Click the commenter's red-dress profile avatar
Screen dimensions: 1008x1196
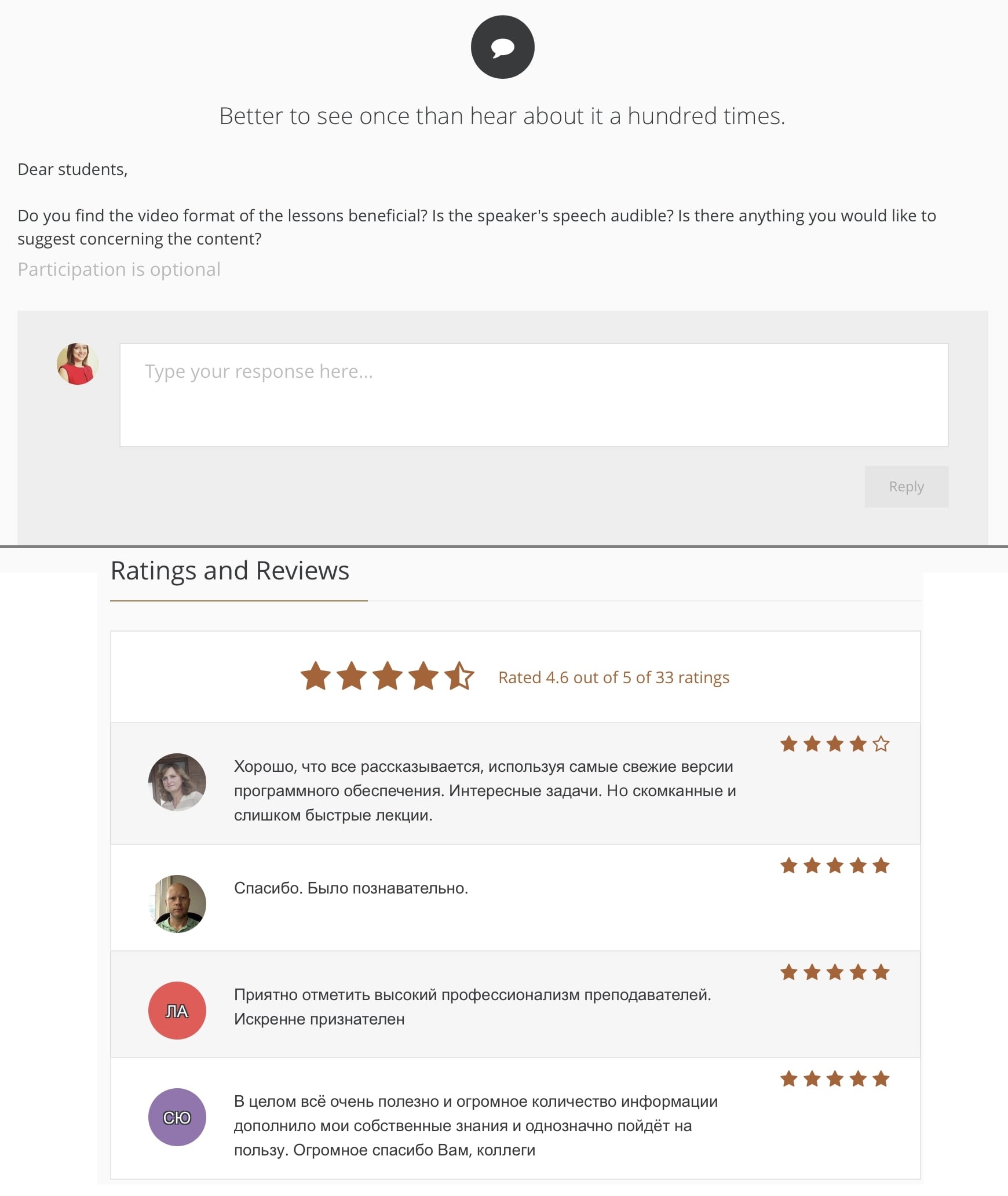pyautogui.click(x=78, y=364)
